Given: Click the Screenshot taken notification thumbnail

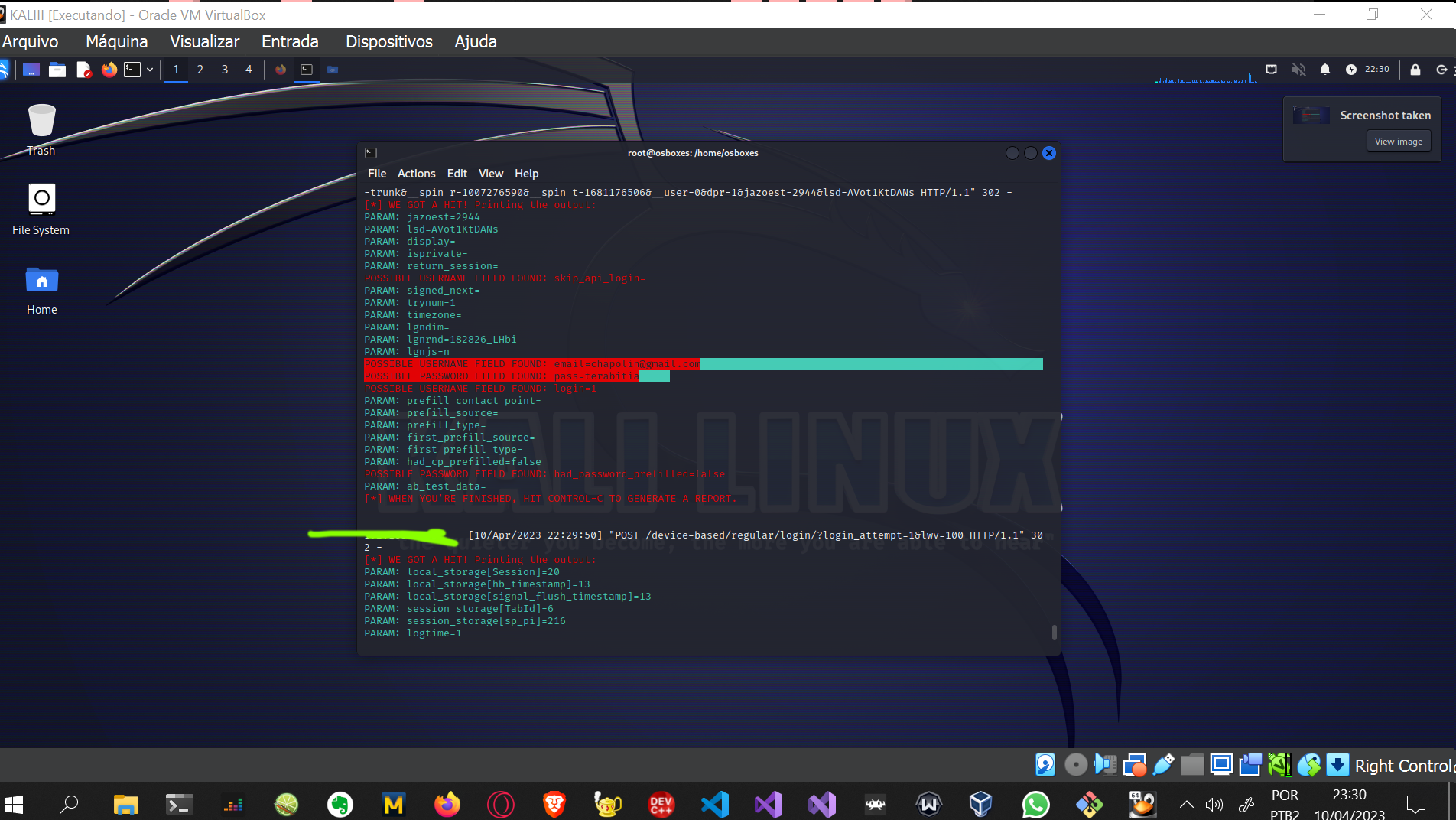Looking at the screenshot, I should click(x=1311, y=116).
